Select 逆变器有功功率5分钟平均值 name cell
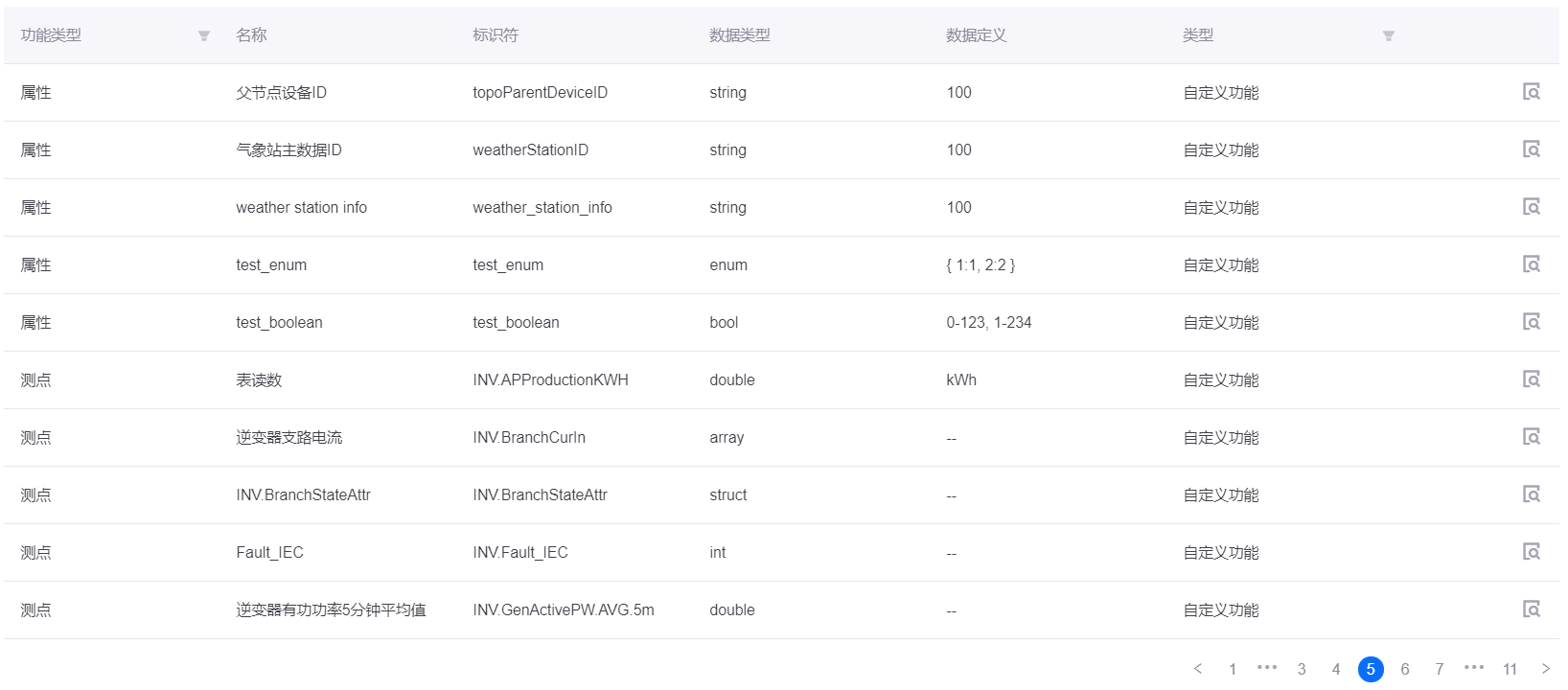This screenshot has width=1568, height=690. coord(332,609)
